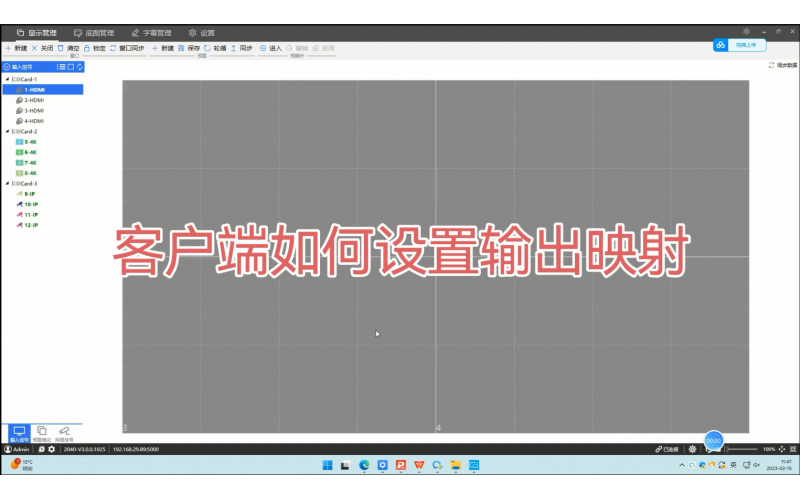Select the 9-IP camera signal
Viewport: 800px width, 500px height.
[x=26, y=194]
